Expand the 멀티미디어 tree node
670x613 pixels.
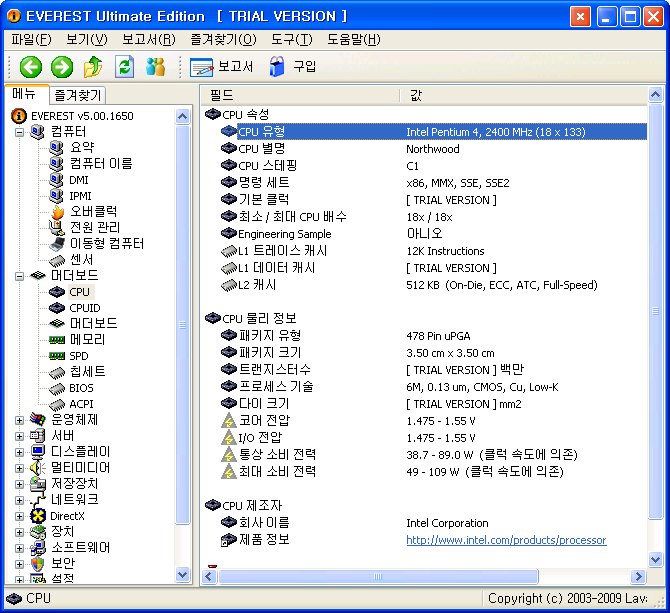19,468
